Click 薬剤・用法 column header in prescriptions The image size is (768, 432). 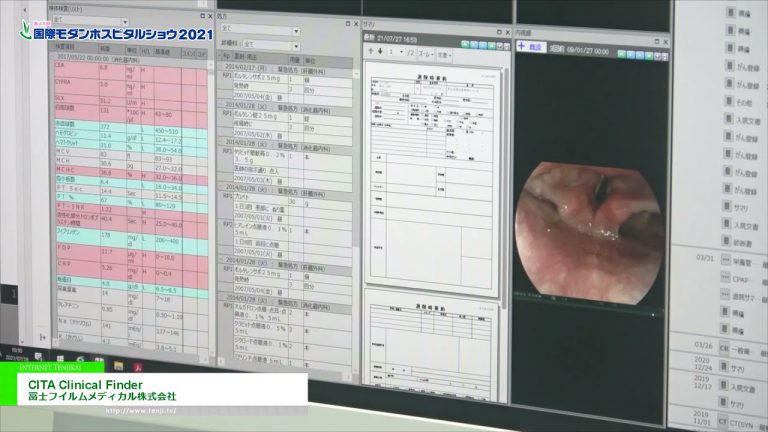[x=260, y=57]
